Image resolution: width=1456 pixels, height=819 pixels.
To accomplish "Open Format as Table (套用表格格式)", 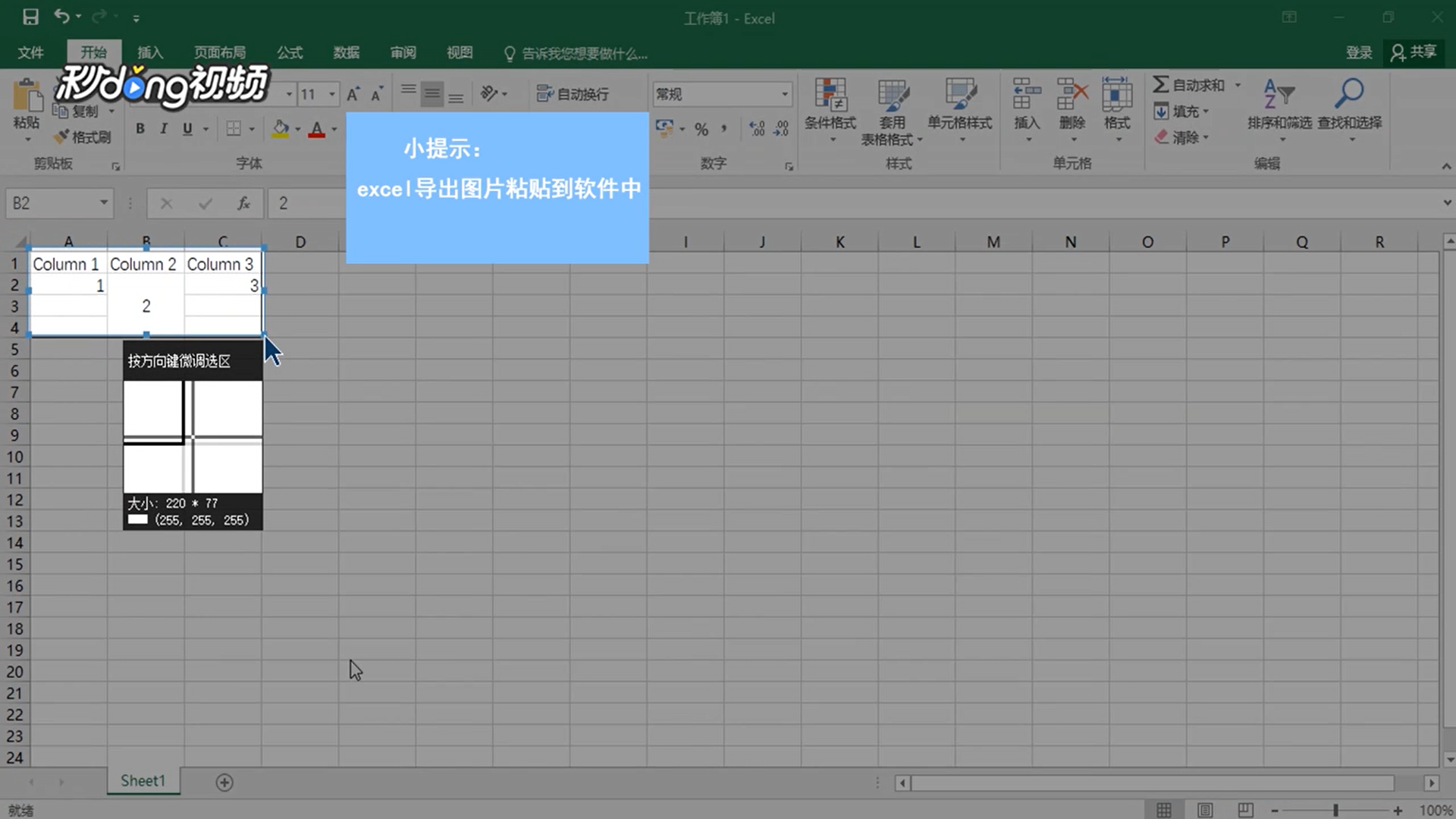I will pos(892,111).
